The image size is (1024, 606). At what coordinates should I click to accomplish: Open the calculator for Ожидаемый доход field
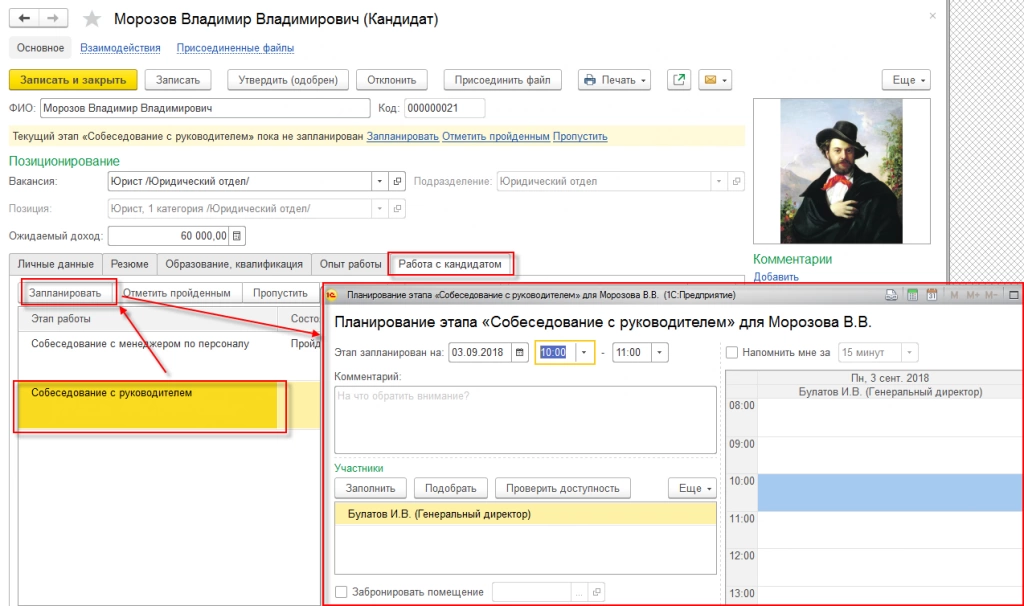pyautogui.click(x=237, y=236)
